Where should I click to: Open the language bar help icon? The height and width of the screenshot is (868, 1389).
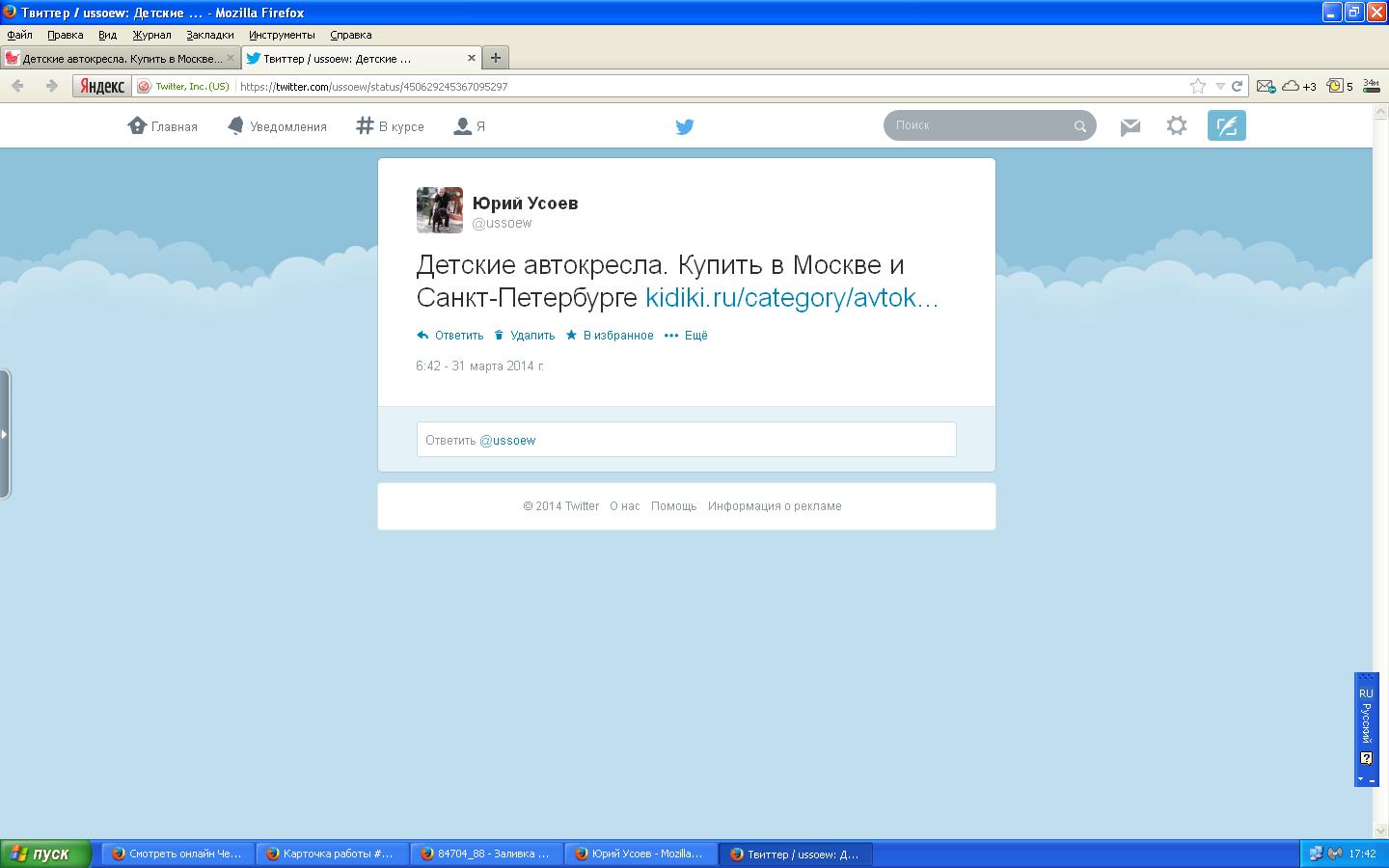(1366, 758)
